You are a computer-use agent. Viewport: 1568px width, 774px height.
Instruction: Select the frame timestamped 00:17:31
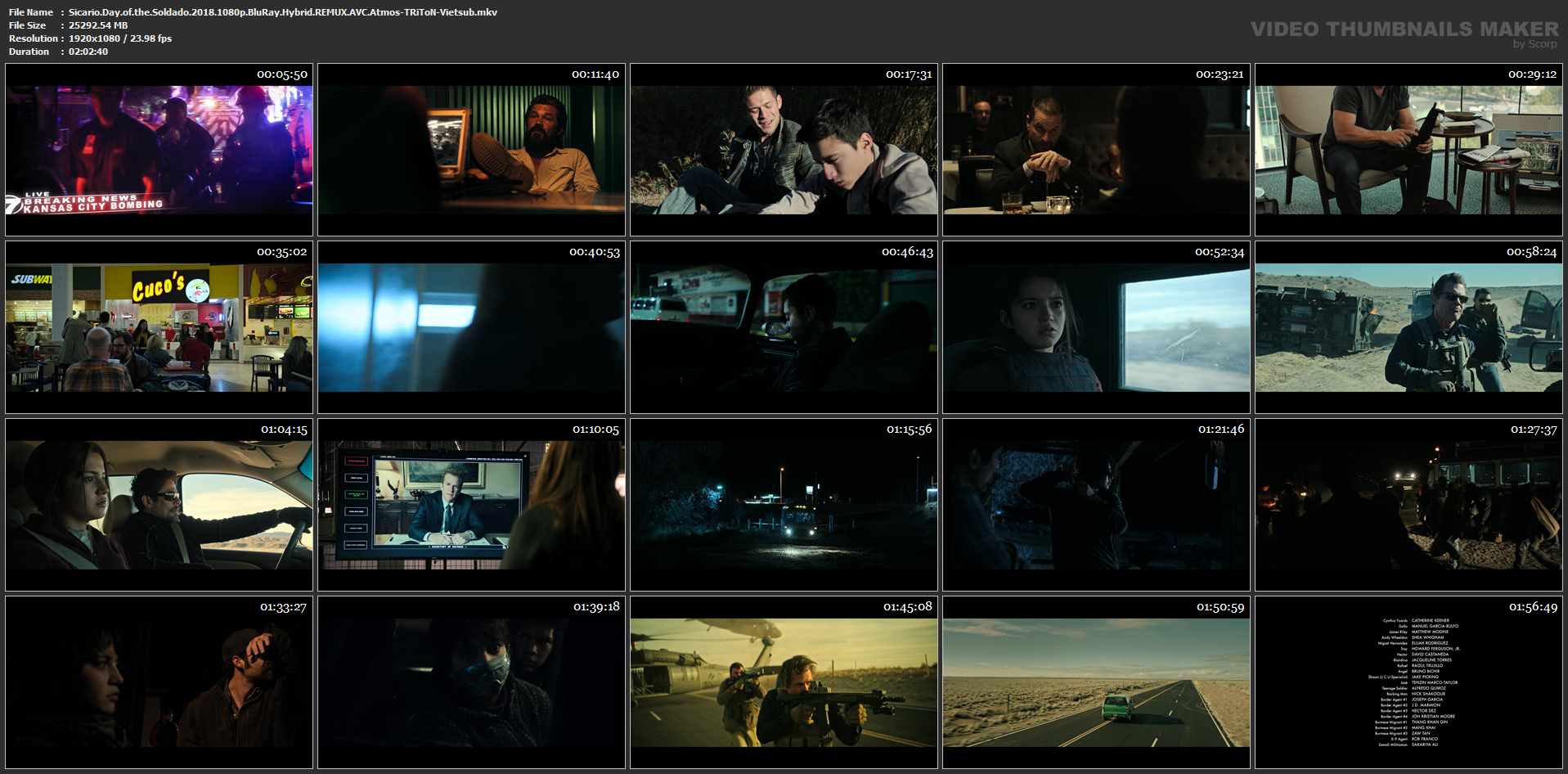coord(784,150)
